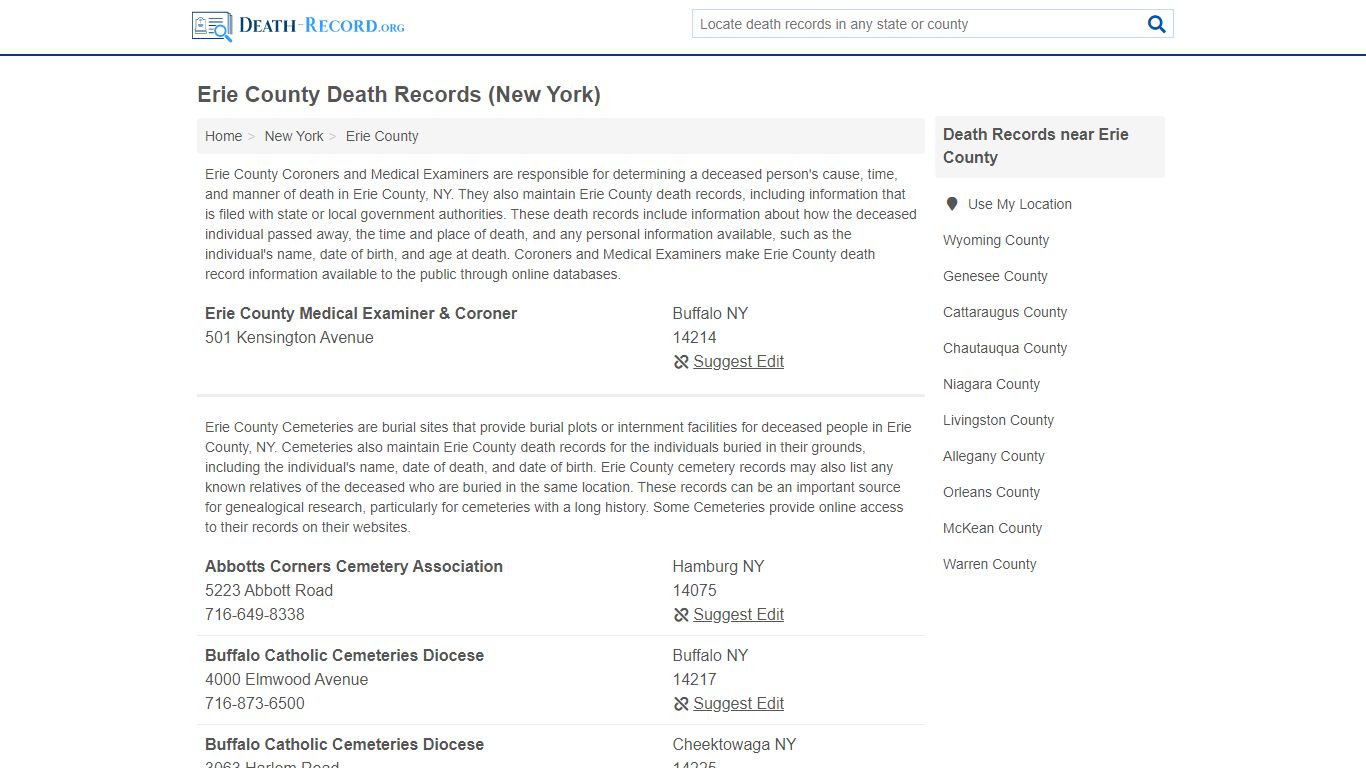Image resolution: width=1366 pixels, height=768 pixels.
Task: Click Suggest Edit for 4000 Elmwood Avenue listing
Action: click(738, 704)
